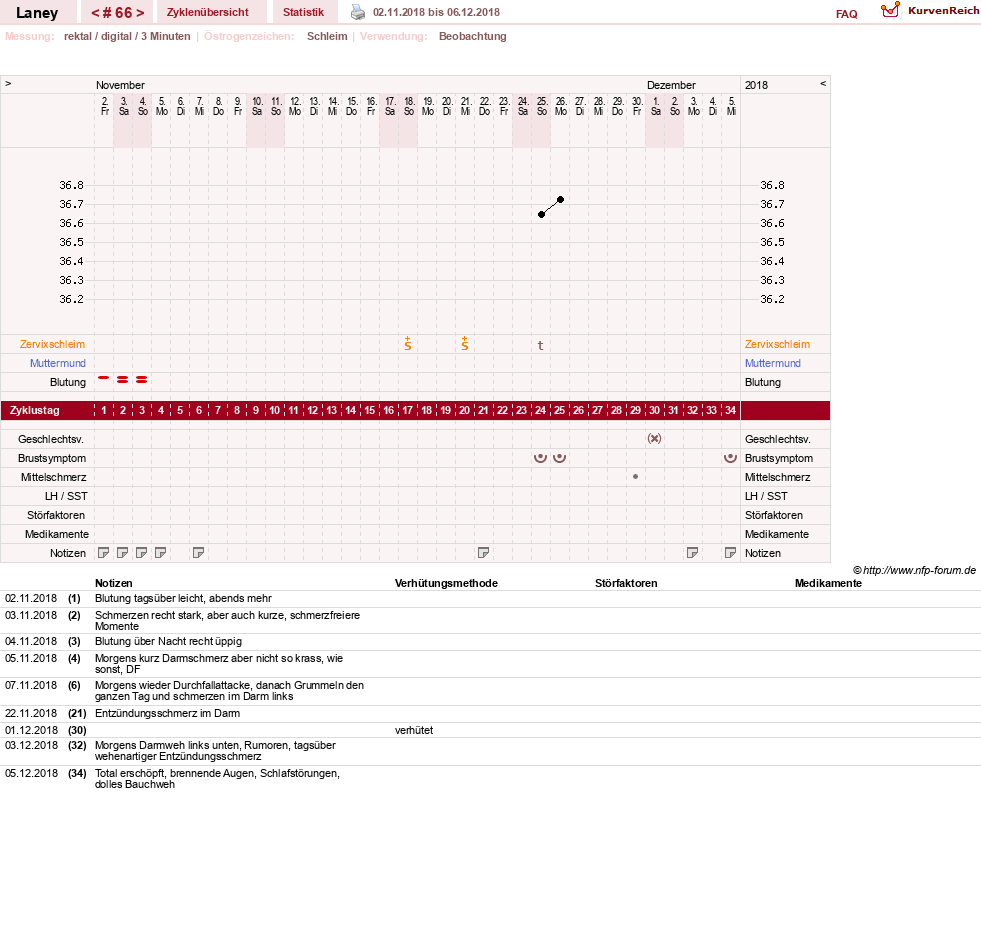Go to the next cycle with the > arrow
The height and width of the screenshot is (932, 981).
pyautogui.click(x=140, y=13)
